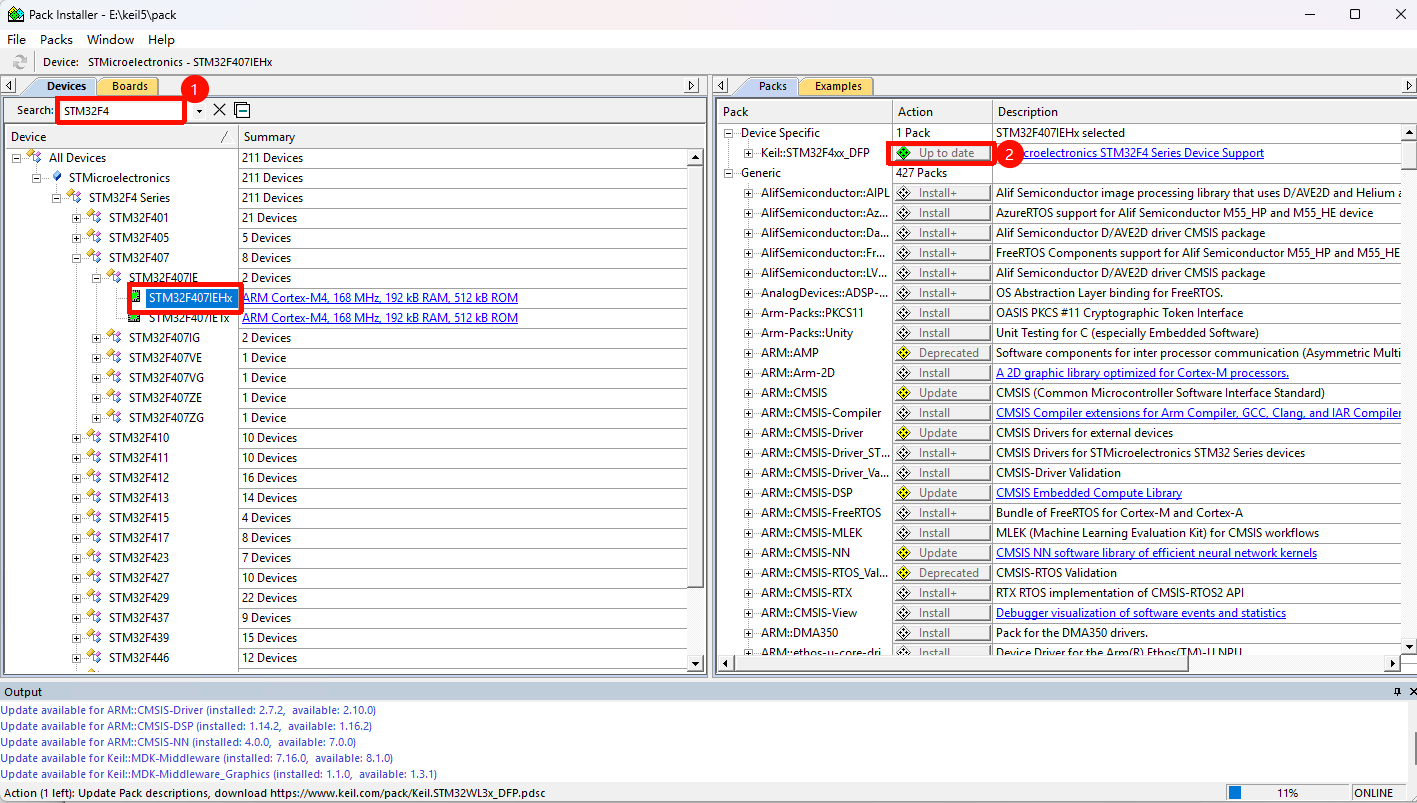Clear the device search with X icon

pos(220,110)
